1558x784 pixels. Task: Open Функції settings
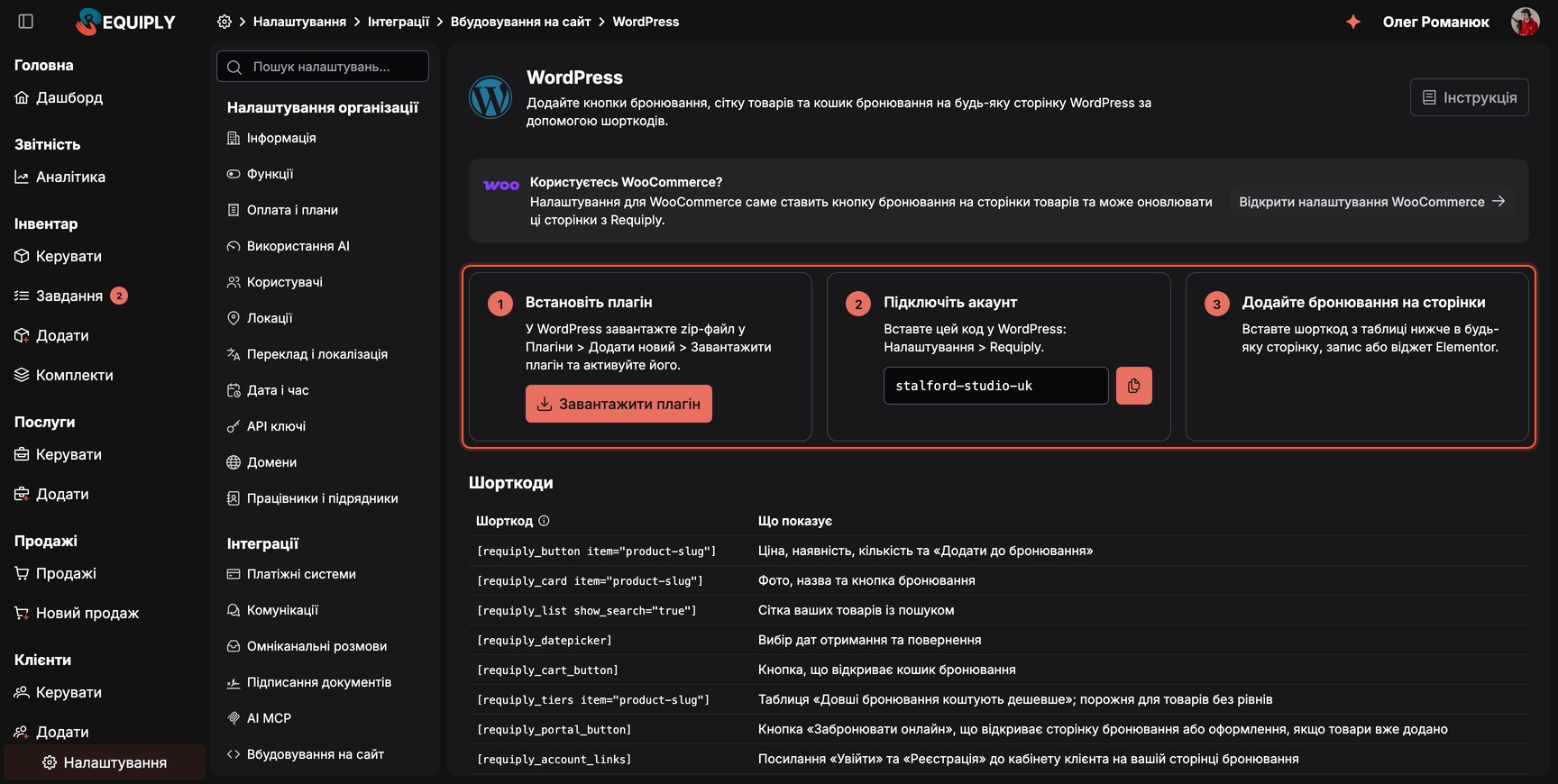click(260, 174)
